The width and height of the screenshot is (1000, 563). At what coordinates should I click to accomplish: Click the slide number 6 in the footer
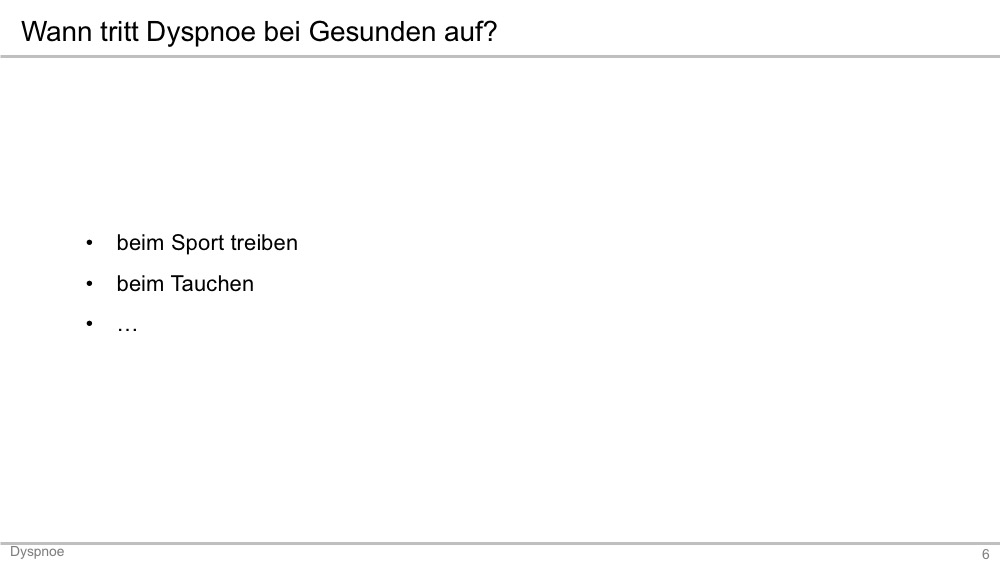point(985,554)
